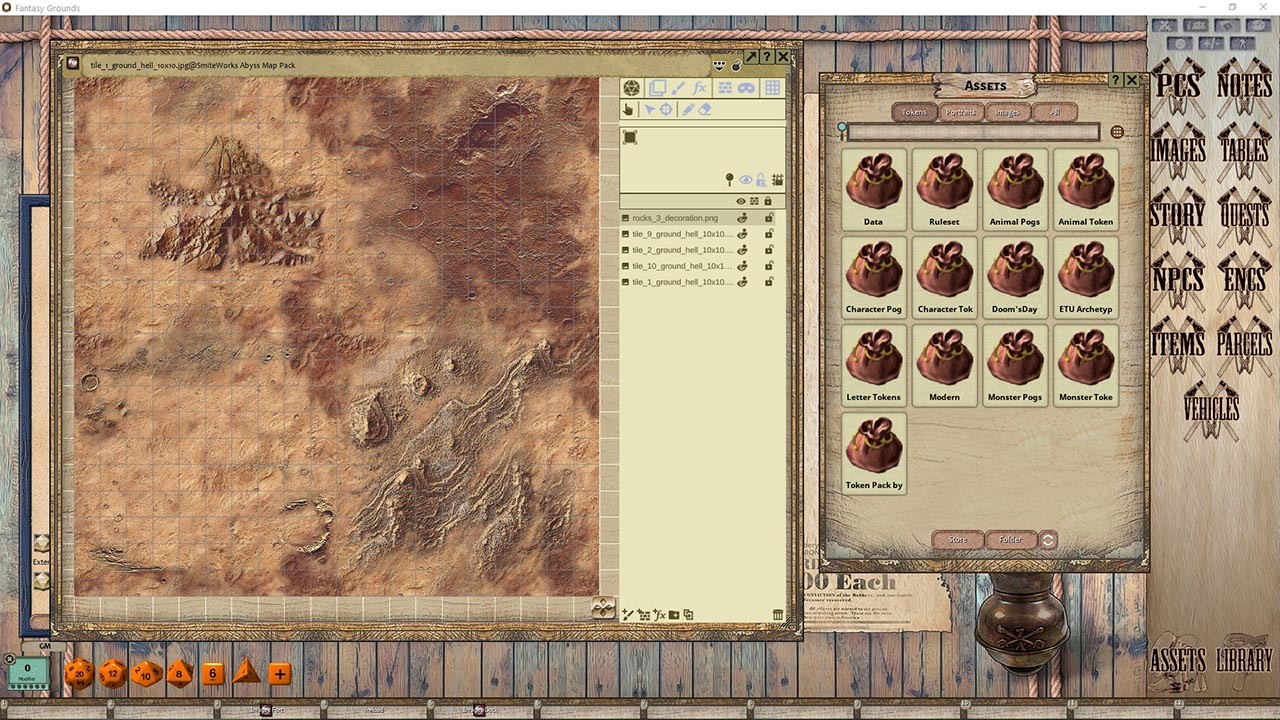Viewport: 1280px width, 720px height.
Task: Unlock the tile_9_ground_hell layer lock
Action: click(x=769, y=234)
